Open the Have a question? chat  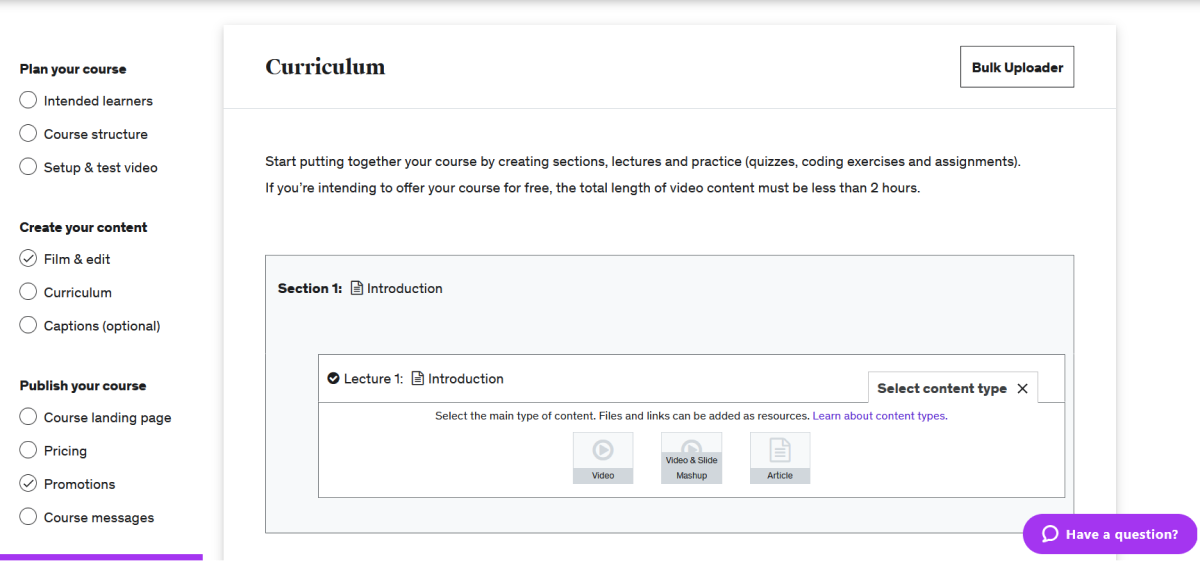point(1110,534)
